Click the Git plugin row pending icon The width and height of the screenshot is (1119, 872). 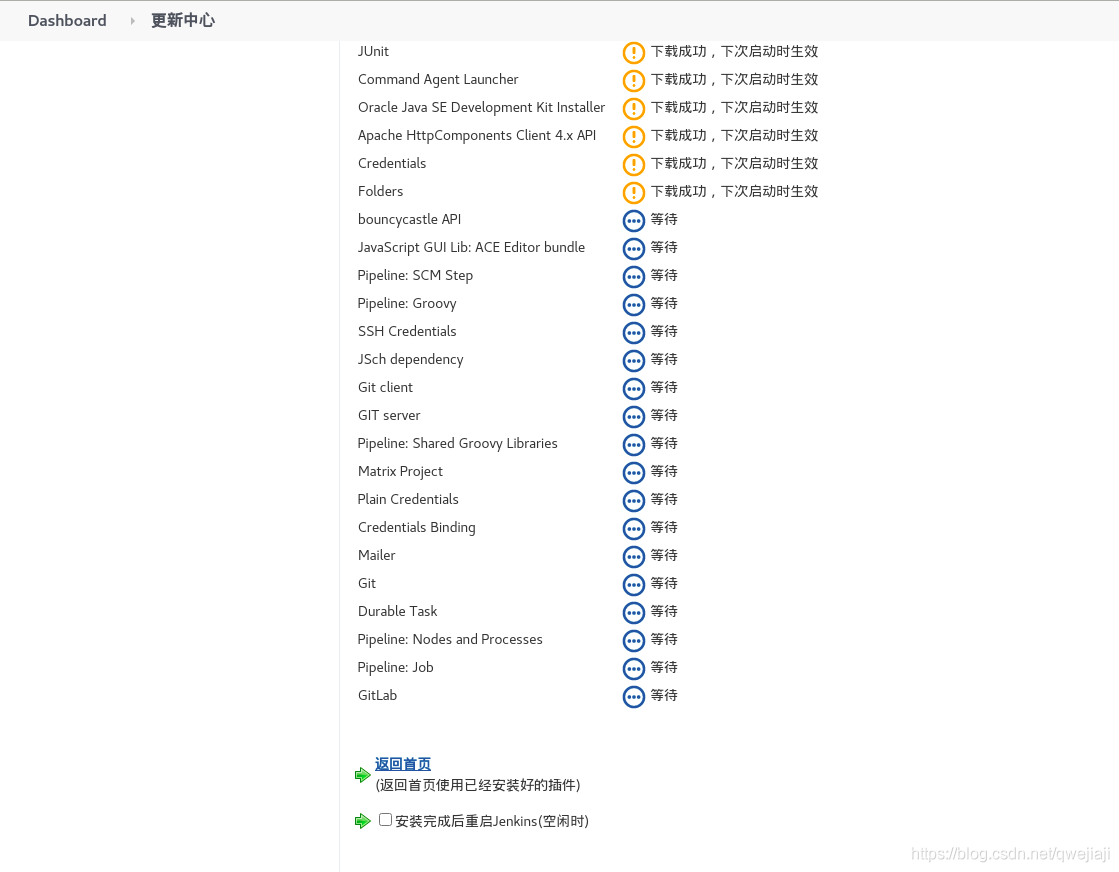[633, 584]
